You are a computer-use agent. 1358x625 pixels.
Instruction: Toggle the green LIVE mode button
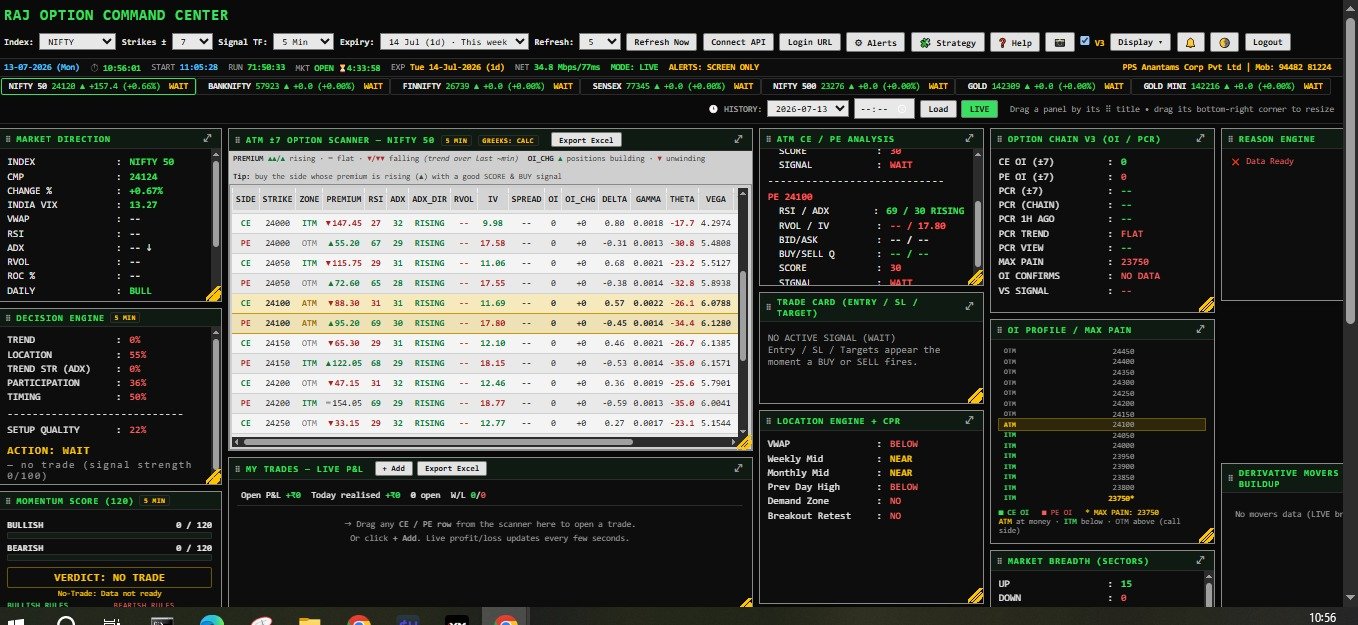pyautogui.click(x=980, y=109)
